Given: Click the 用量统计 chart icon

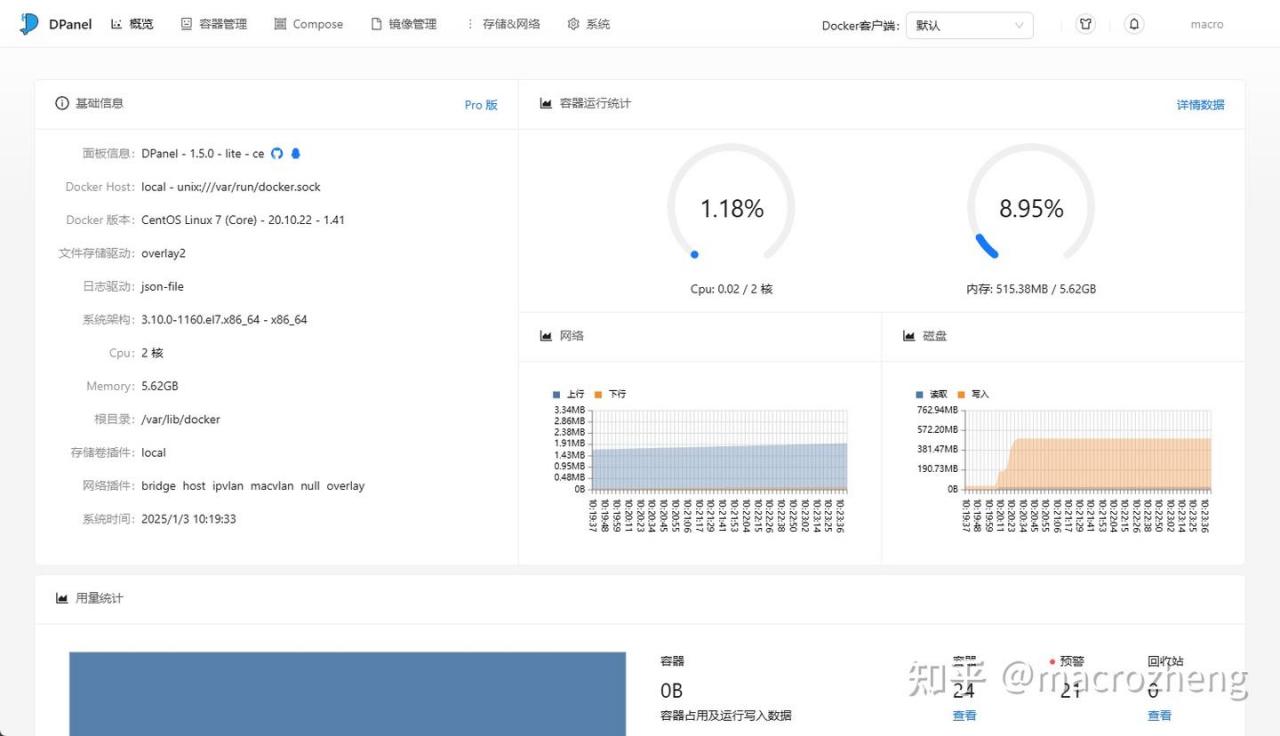Looking at the screenshot, I should point(62,598).
